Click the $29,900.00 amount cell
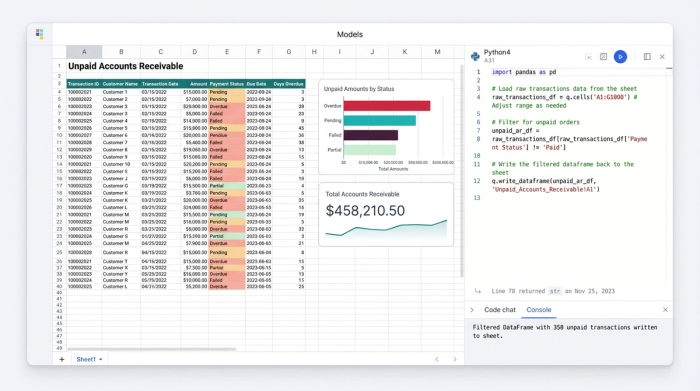Image resolution: width=700 pixels, height=391 pixels. 194,107
